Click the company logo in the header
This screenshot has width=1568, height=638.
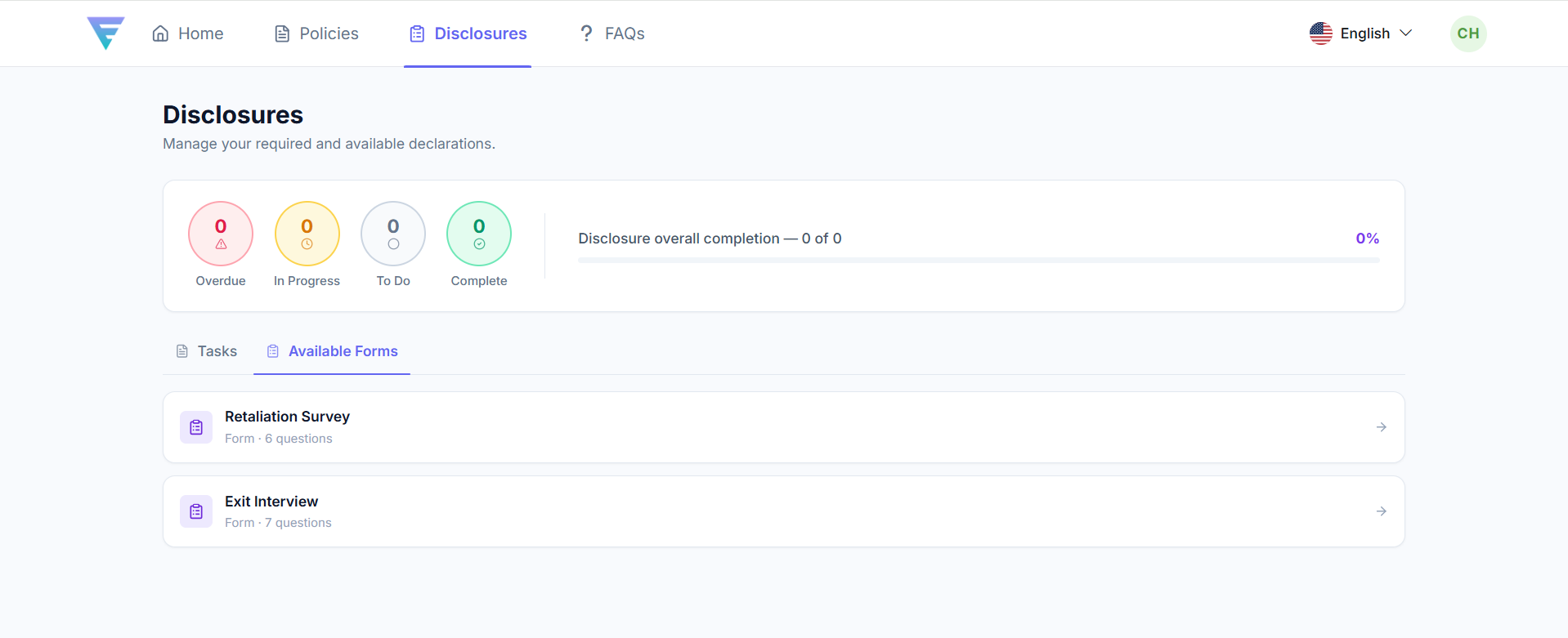105,33
